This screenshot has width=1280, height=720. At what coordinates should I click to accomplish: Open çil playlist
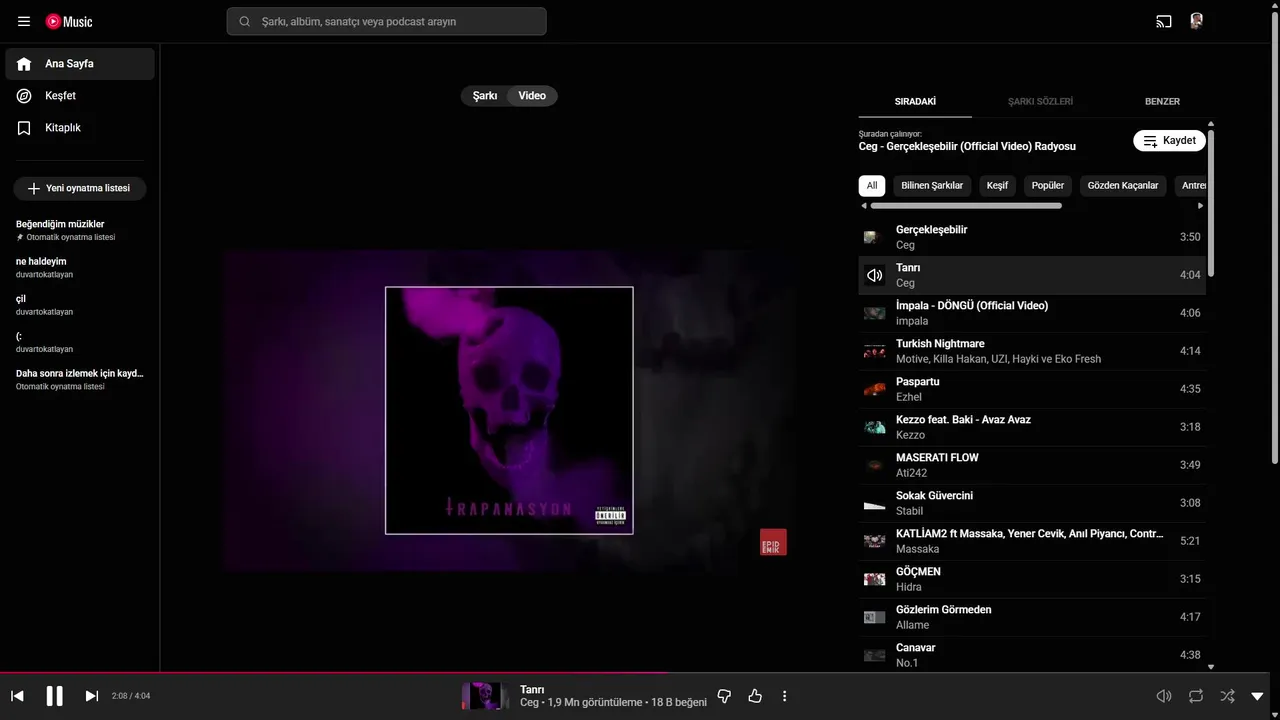pyautogui.click(x=80, y=304)
